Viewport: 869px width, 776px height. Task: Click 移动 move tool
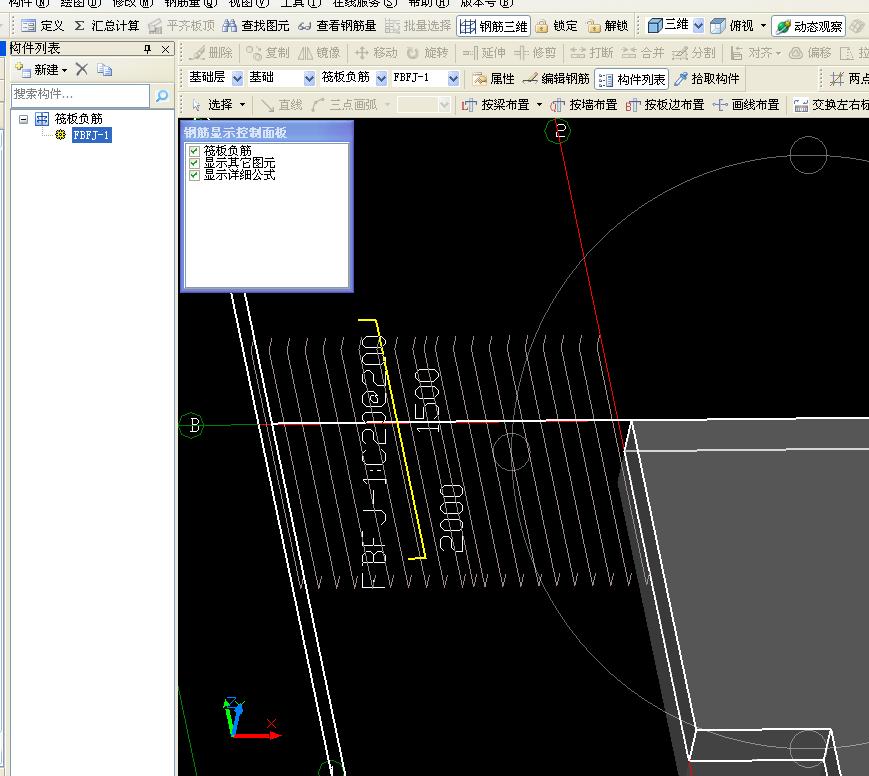376,53
